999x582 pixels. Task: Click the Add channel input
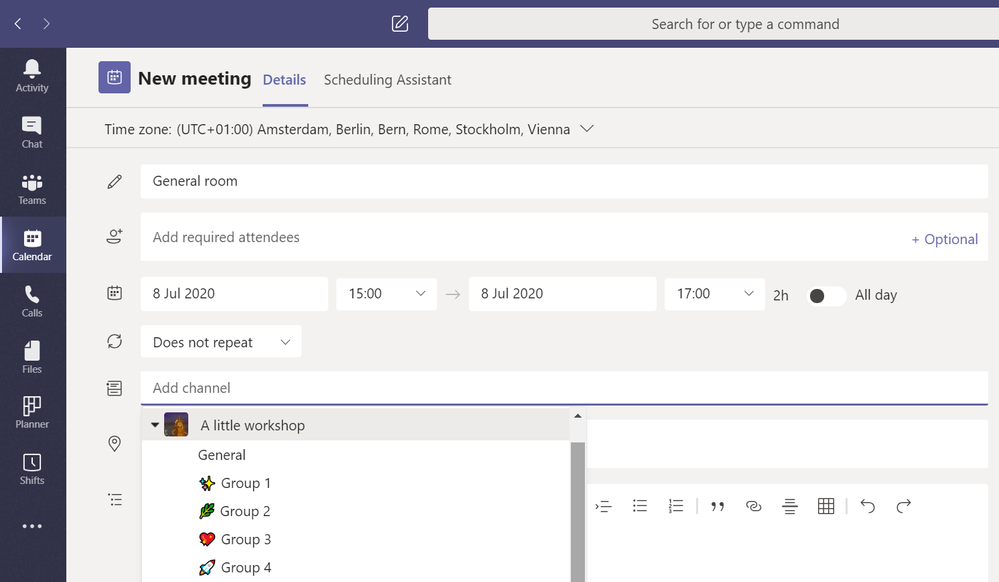(x=564, y=388)
